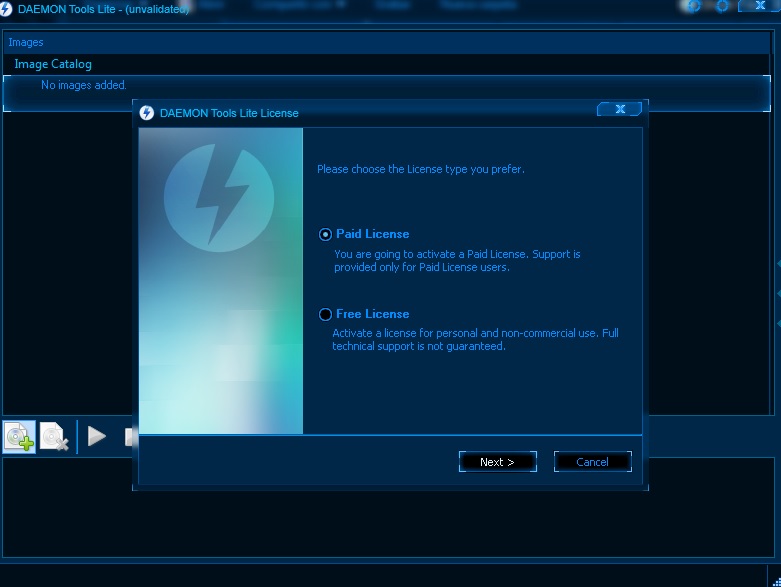Click 'Please choose the License type you prefer.' text
Viewport: 781px width, 587px height.
421,169
